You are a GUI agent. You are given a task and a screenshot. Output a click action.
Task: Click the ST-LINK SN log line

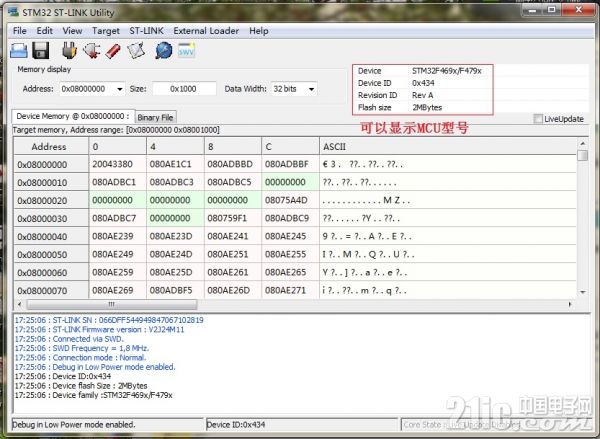pos(109,320)
